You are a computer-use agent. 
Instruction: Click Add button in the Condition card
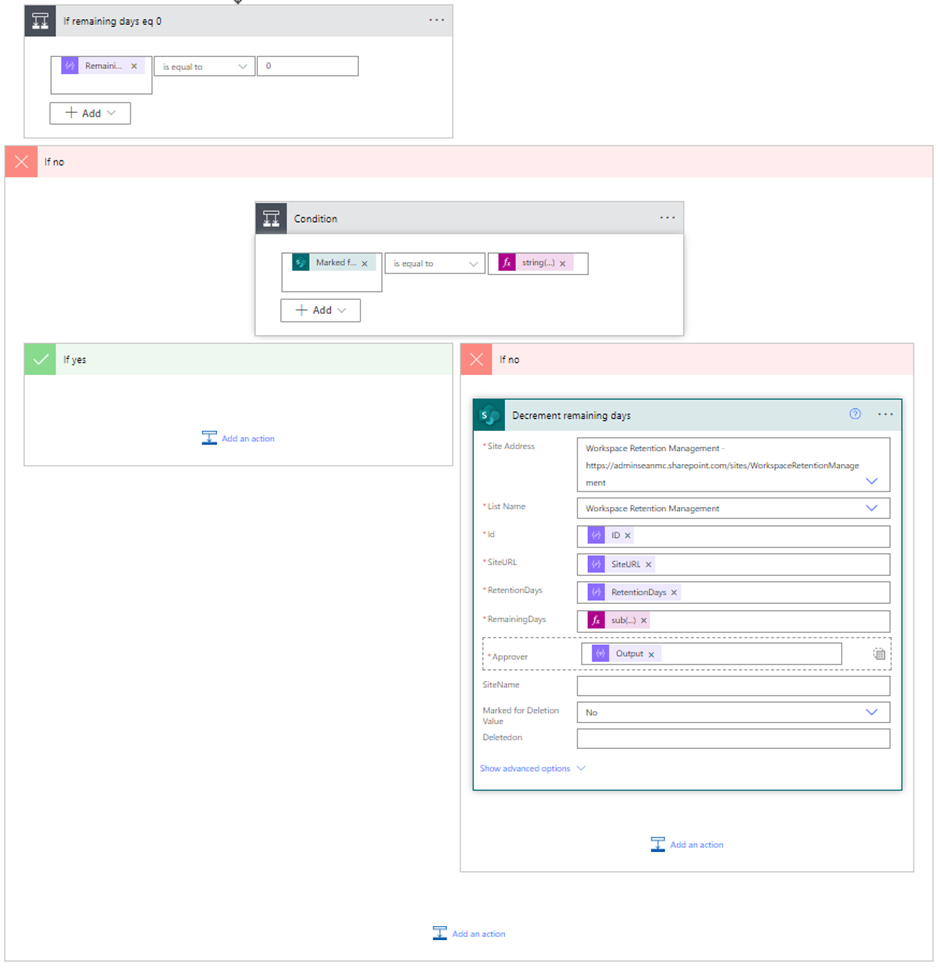(x=320, y=311)
